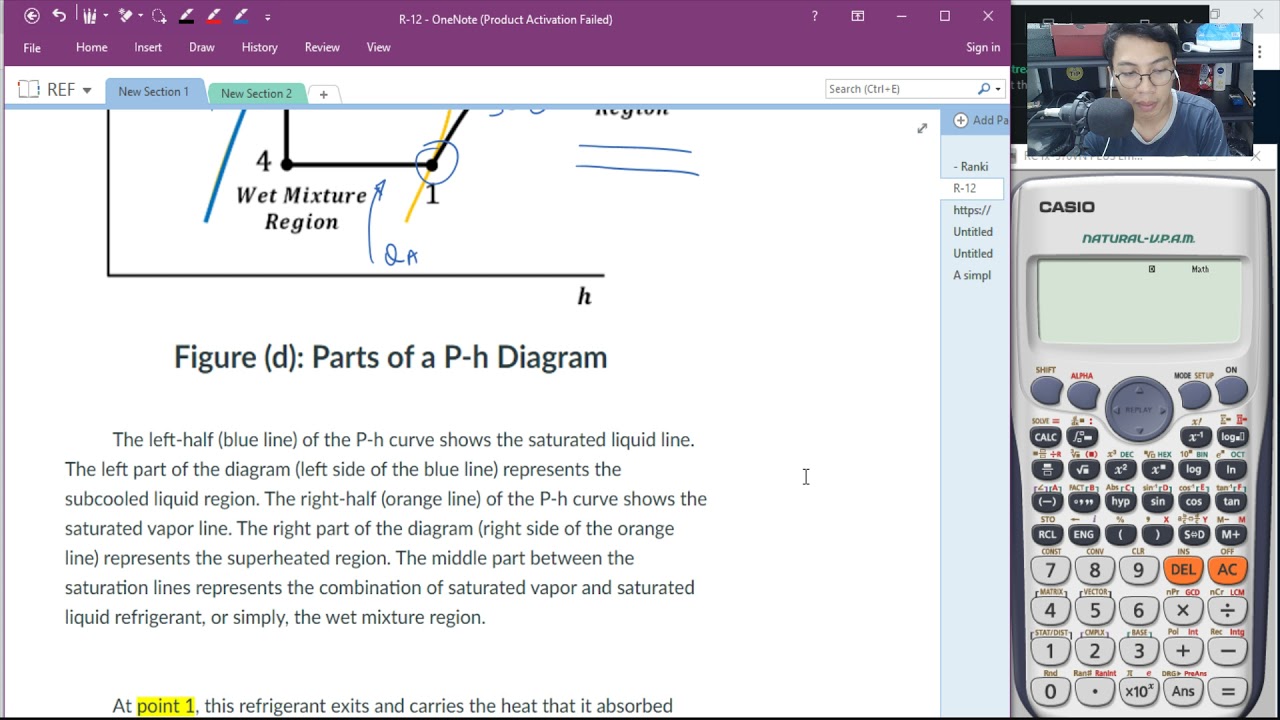Pick the blue pen in quick access toolbar
Image resolution: width=1280 pixels, height=720 pixels.
[240, 16]
